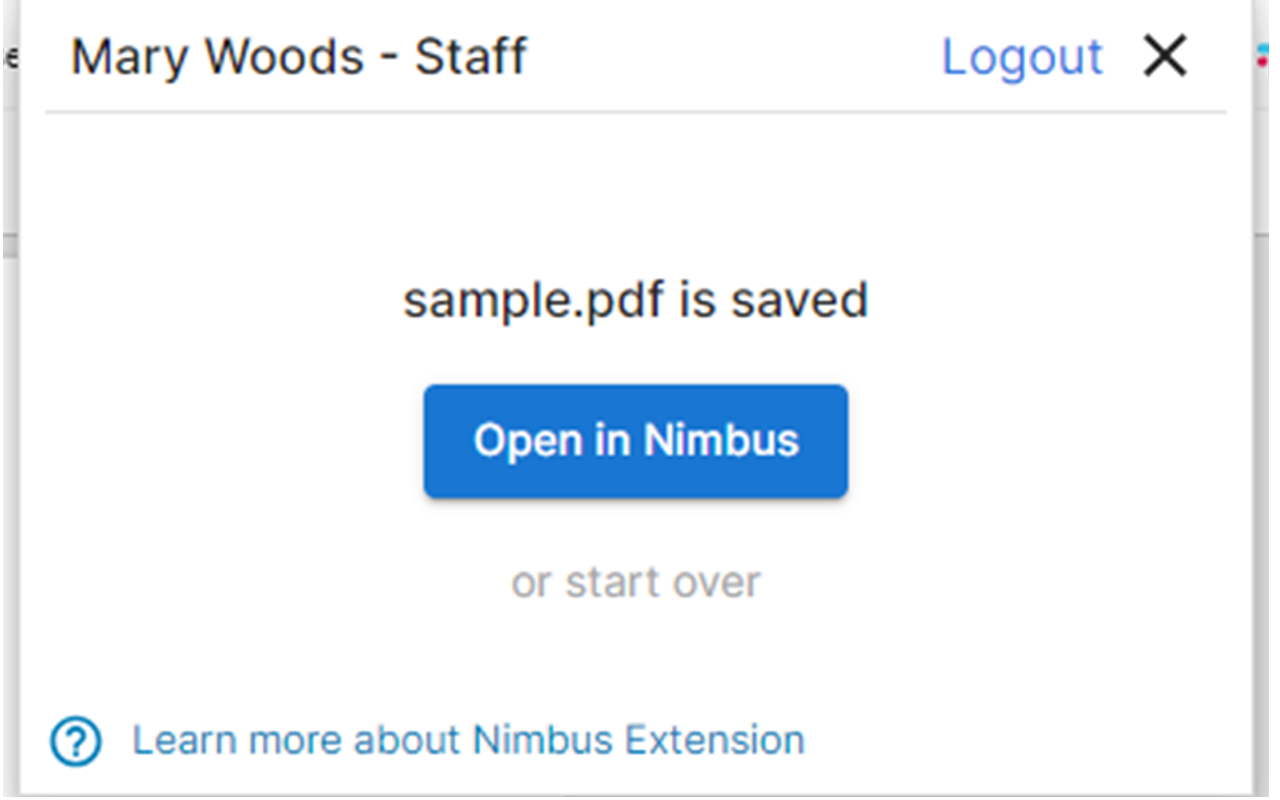
Task: Dismiss the Nimbus popup with the X
Action: click(1164, 57)
